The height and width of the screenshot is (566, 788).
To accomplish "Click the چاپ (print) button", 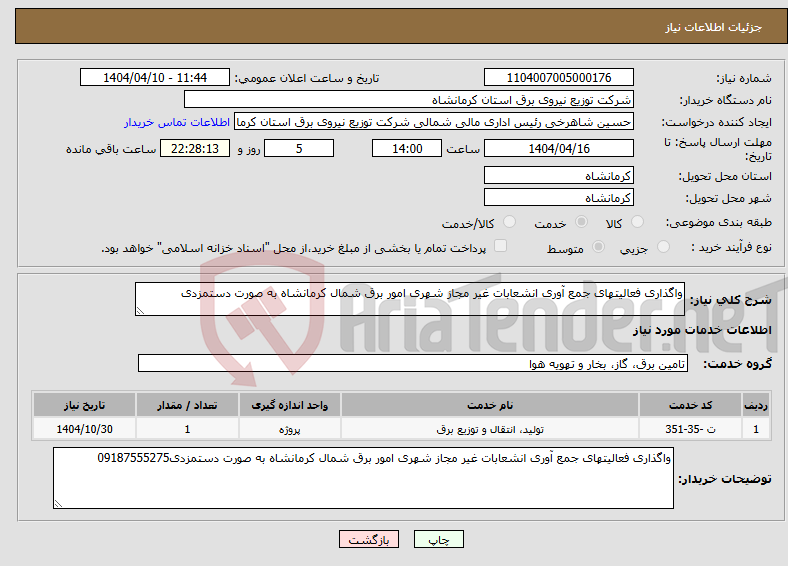I will pyautogui.click(x=438, y=539).
